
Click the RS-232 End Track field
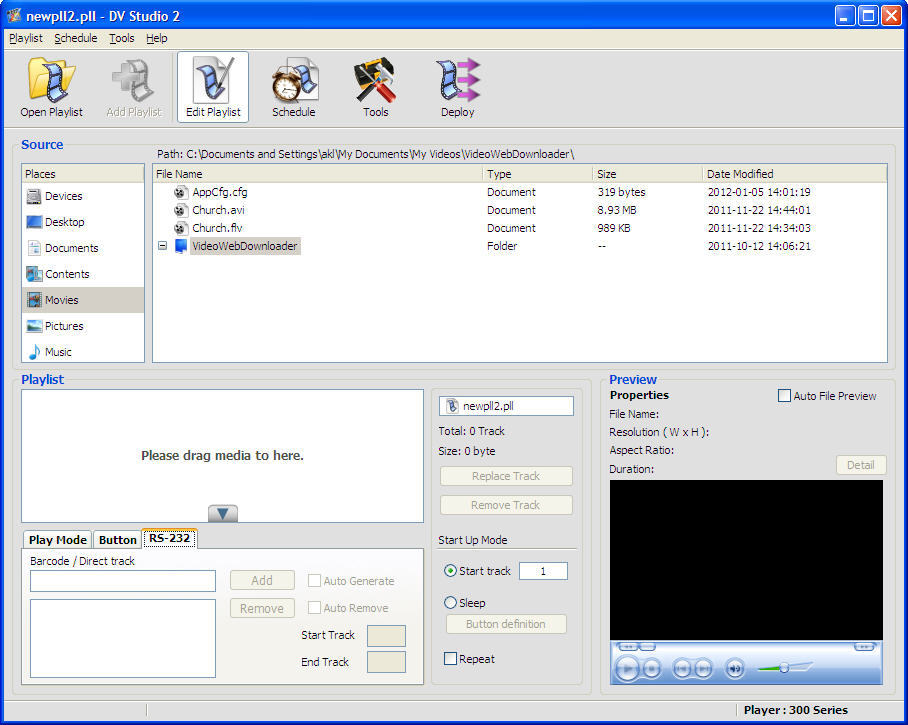pyautogui.click(x=386, y=662)
